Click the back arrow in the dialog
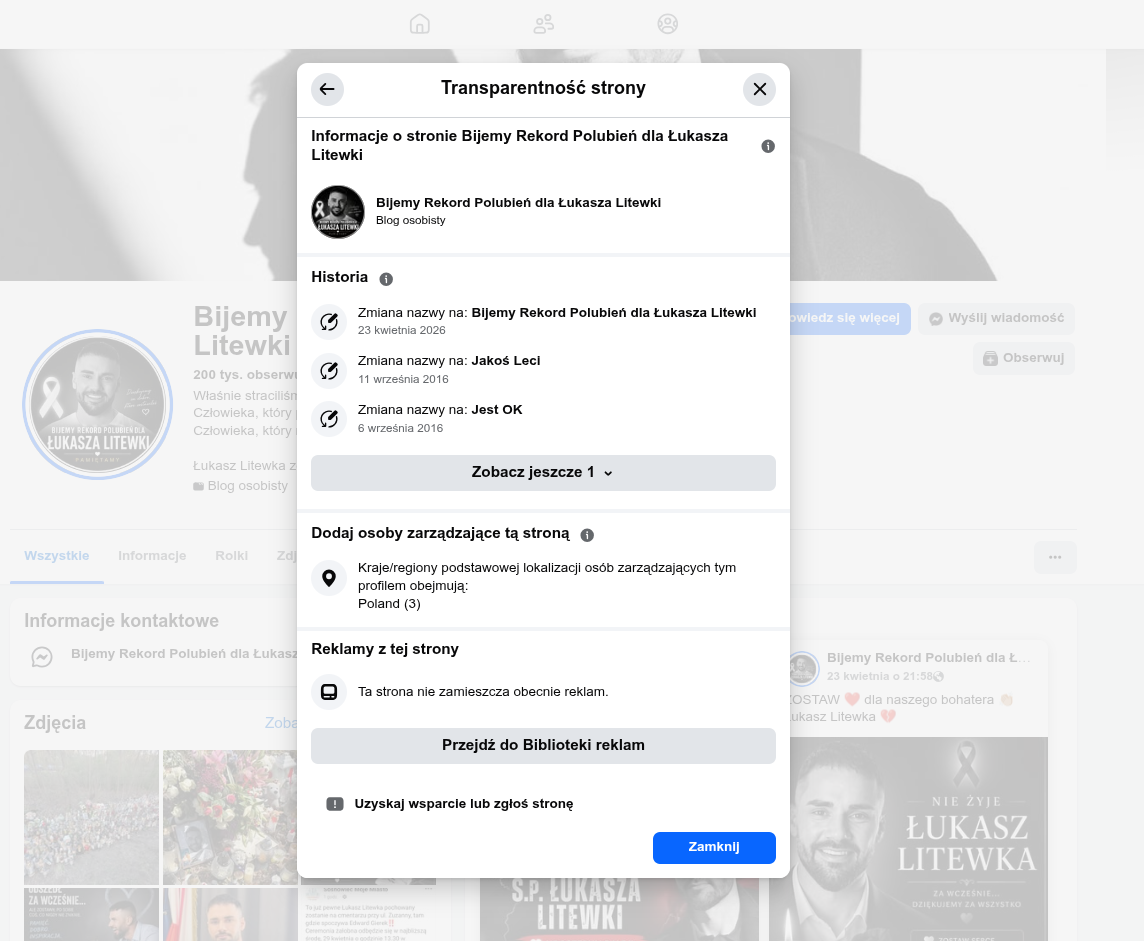 pyautogui.click(x=327, y=89)
